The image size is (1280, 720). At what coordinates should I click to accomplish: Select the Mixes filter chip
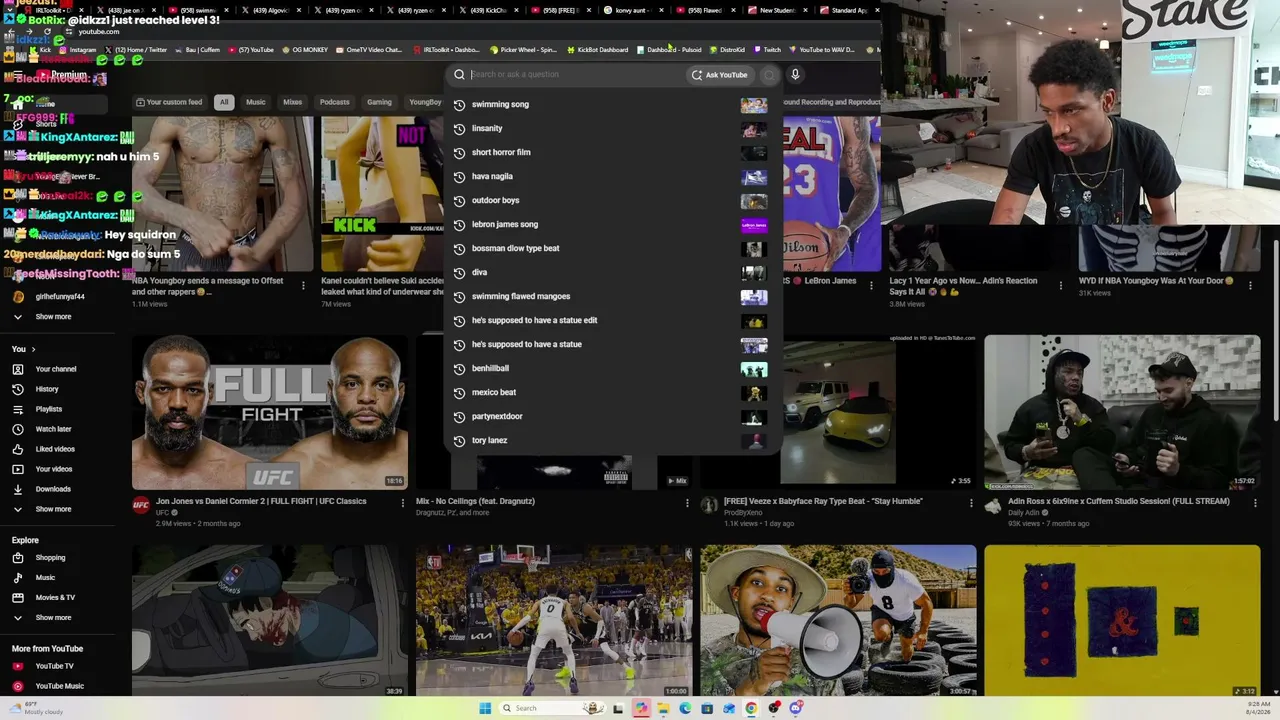292,102
